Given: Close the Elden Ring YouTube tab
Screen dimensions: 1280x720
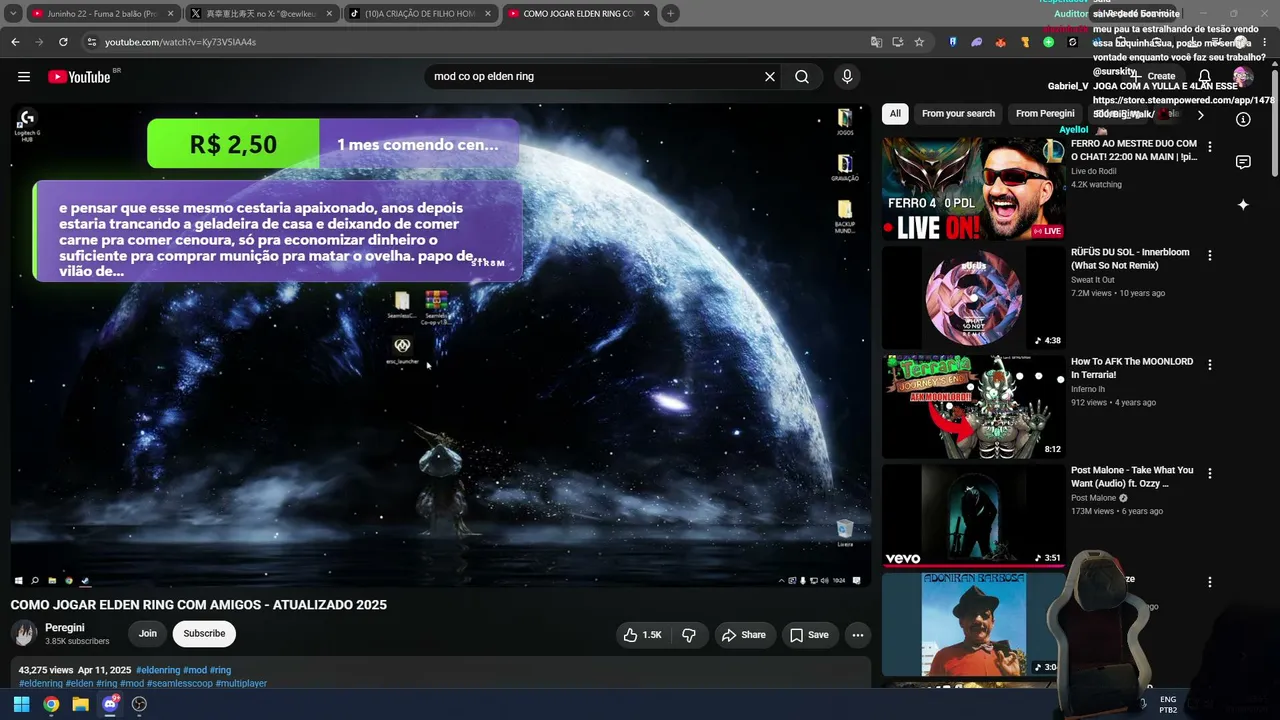Looking at the screenshot, I should (x=647, y=13).
